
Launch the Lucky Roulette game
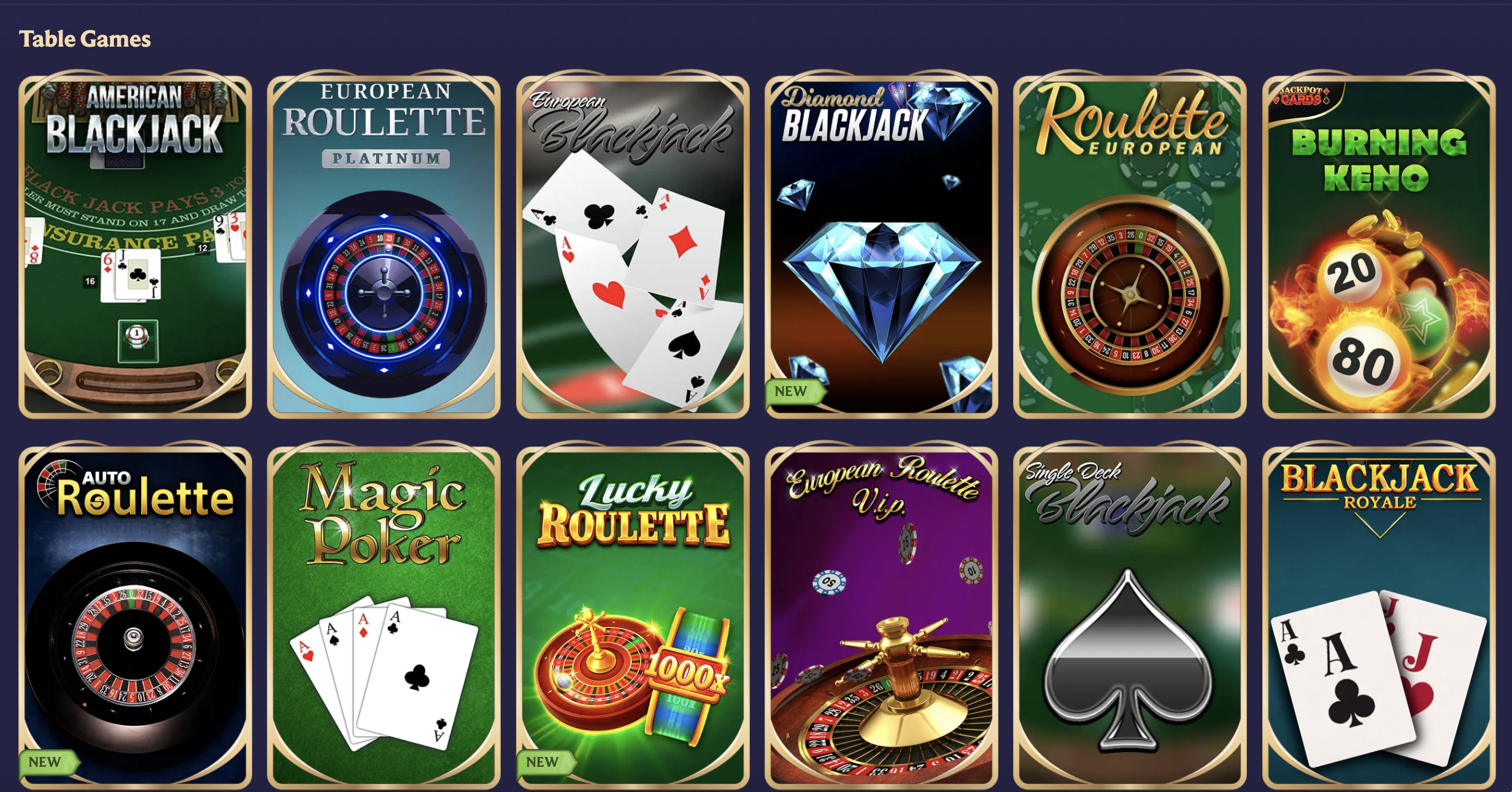(633, 616)
